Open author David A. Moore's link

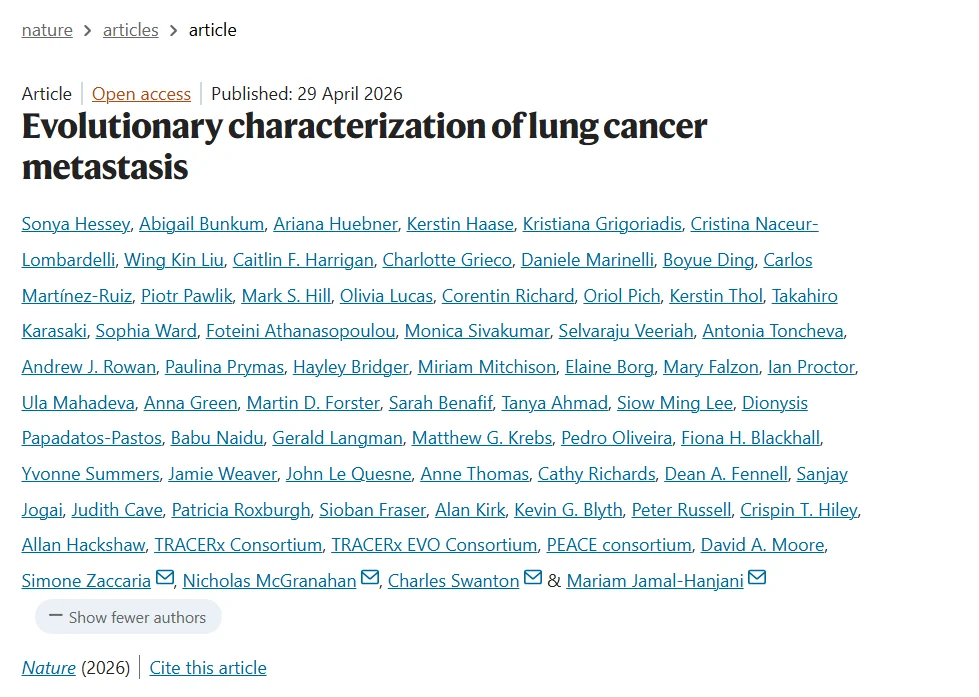762,545
